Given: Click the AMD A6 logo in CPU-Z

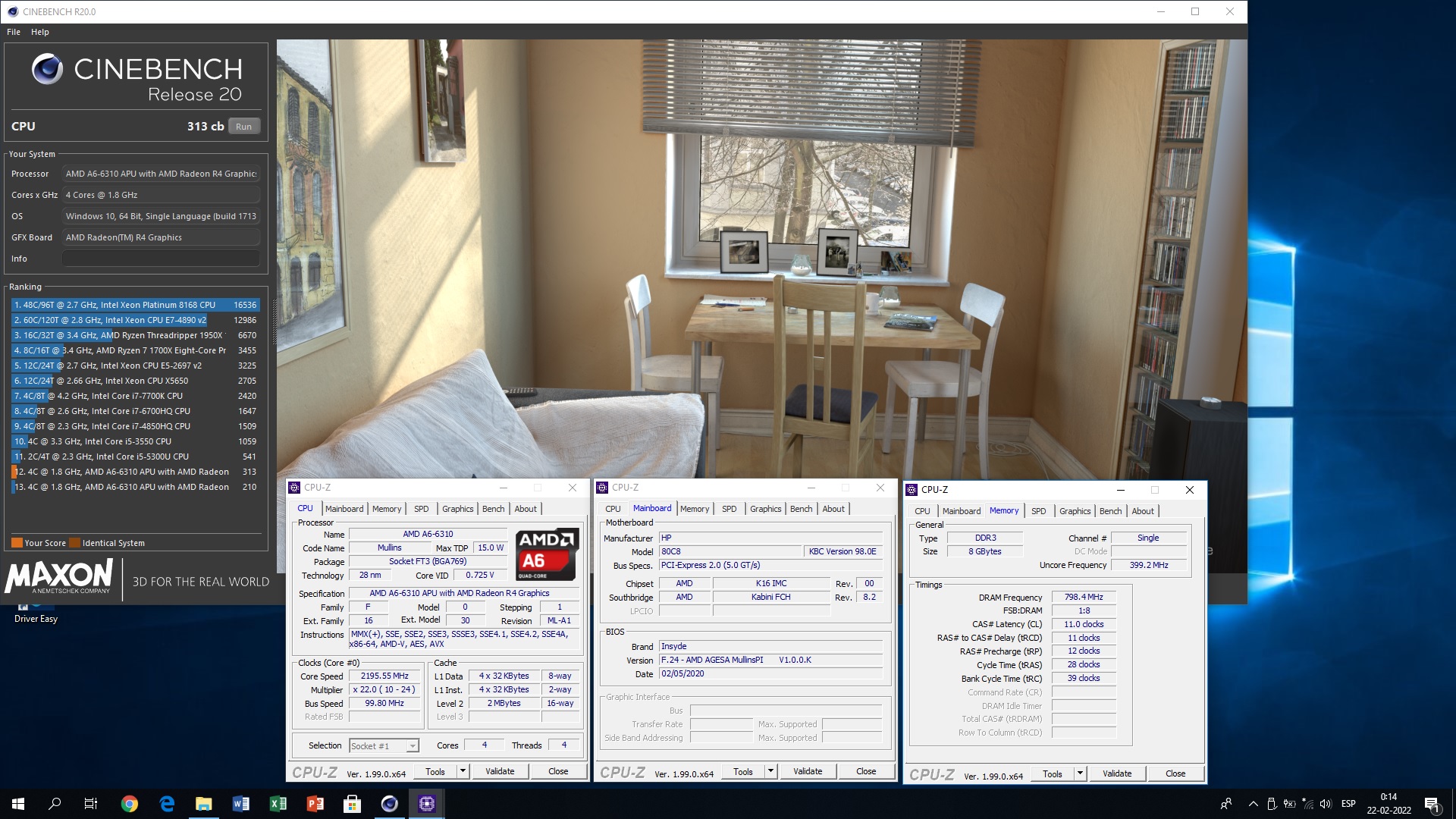Looking at the screenshot, I should (x=547, y=554).
